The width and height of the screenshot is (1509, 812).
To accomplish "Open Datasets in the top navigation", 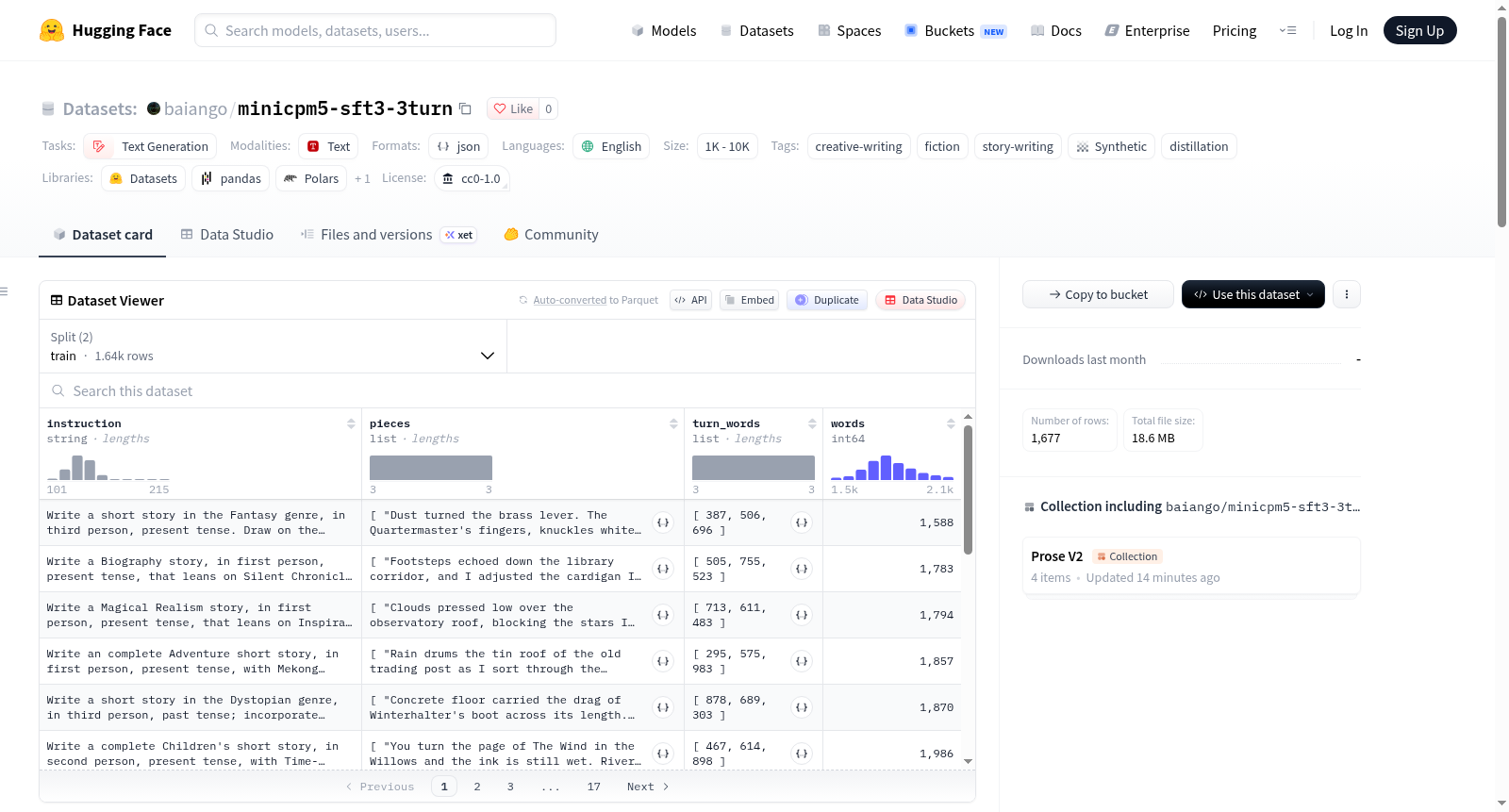I will pyautogui.click(x=756, y=30).
